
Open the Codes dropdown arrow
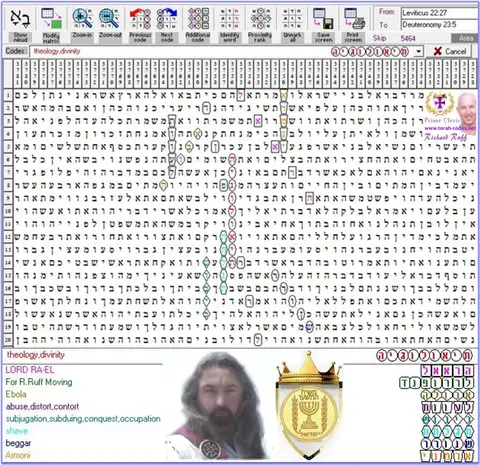418,52
